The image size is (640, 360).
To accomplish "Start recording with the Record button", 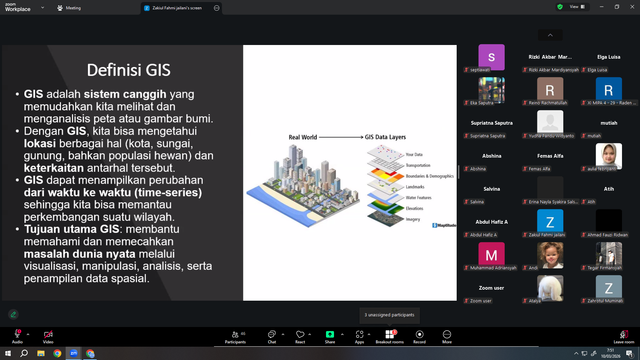I will [x=419, y=337].
